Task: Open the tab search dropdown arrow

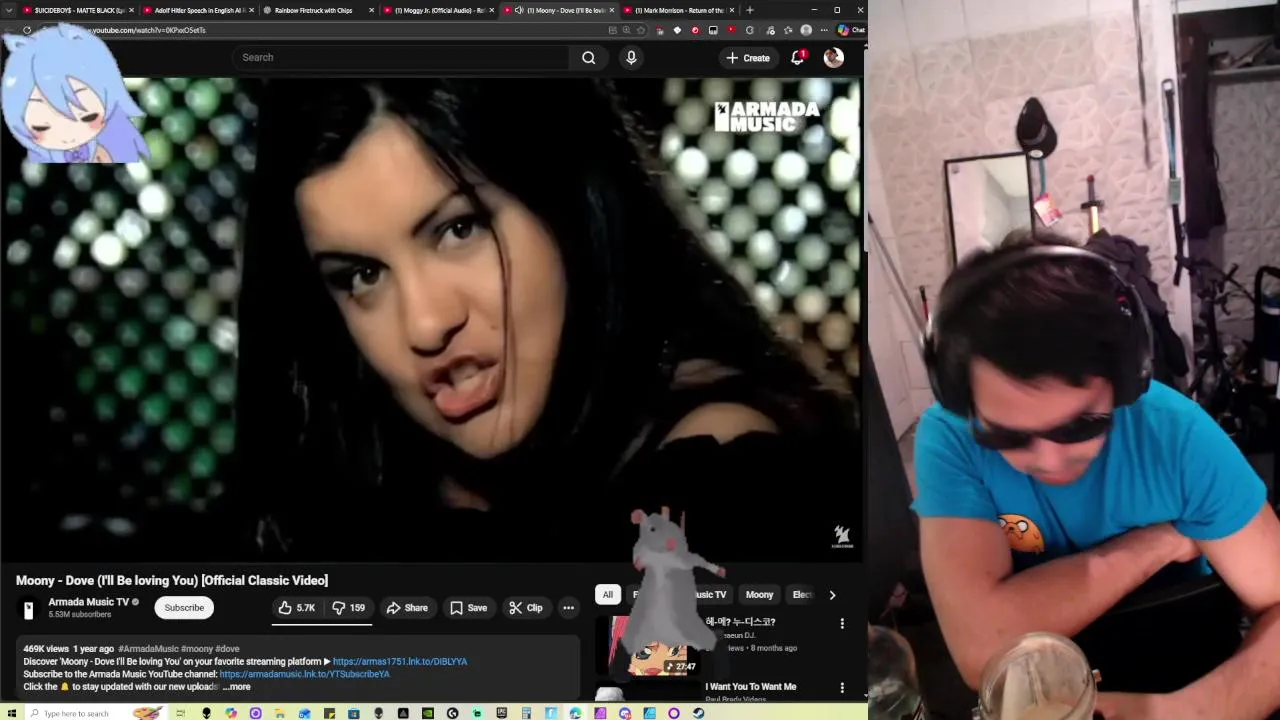Action: (9, 10)
